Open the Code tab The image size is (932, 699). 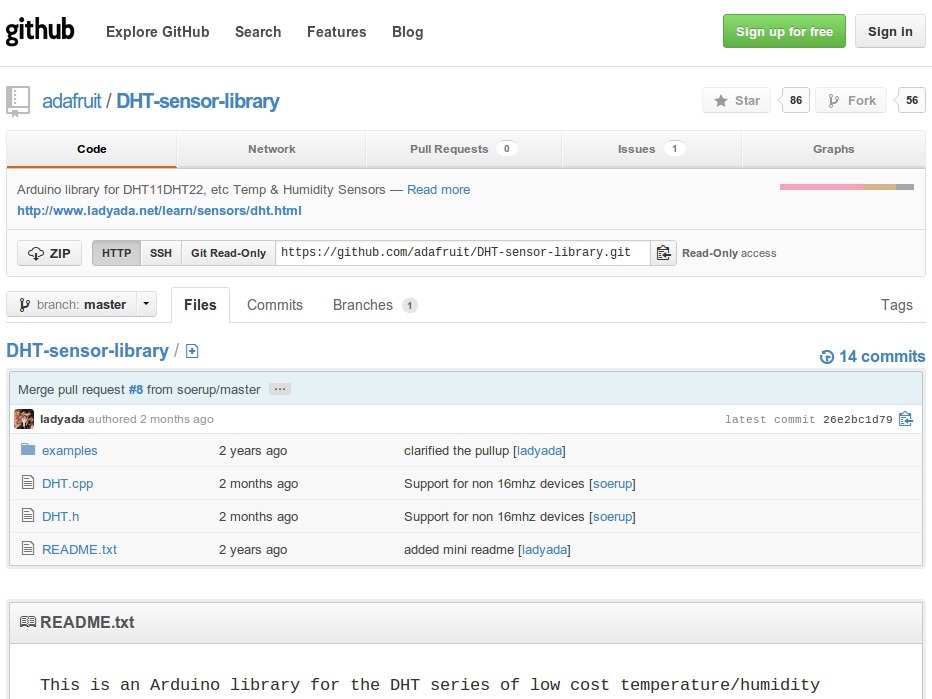point(92,149)
